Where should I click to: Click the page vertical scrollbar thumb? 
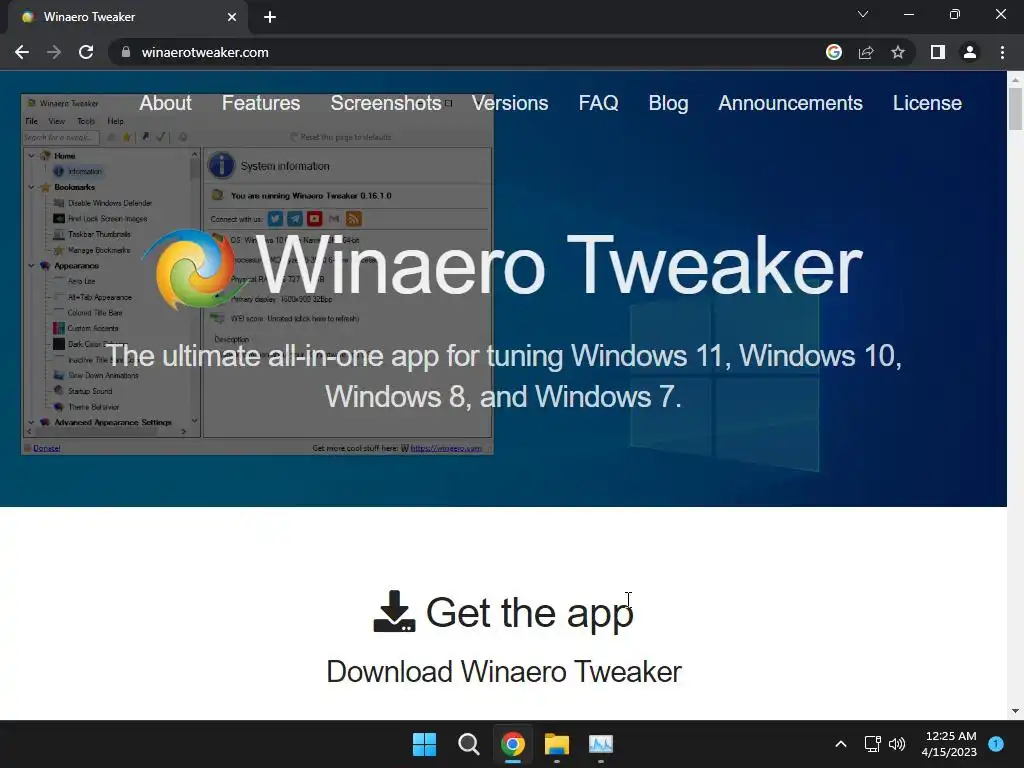[1016, 109]
